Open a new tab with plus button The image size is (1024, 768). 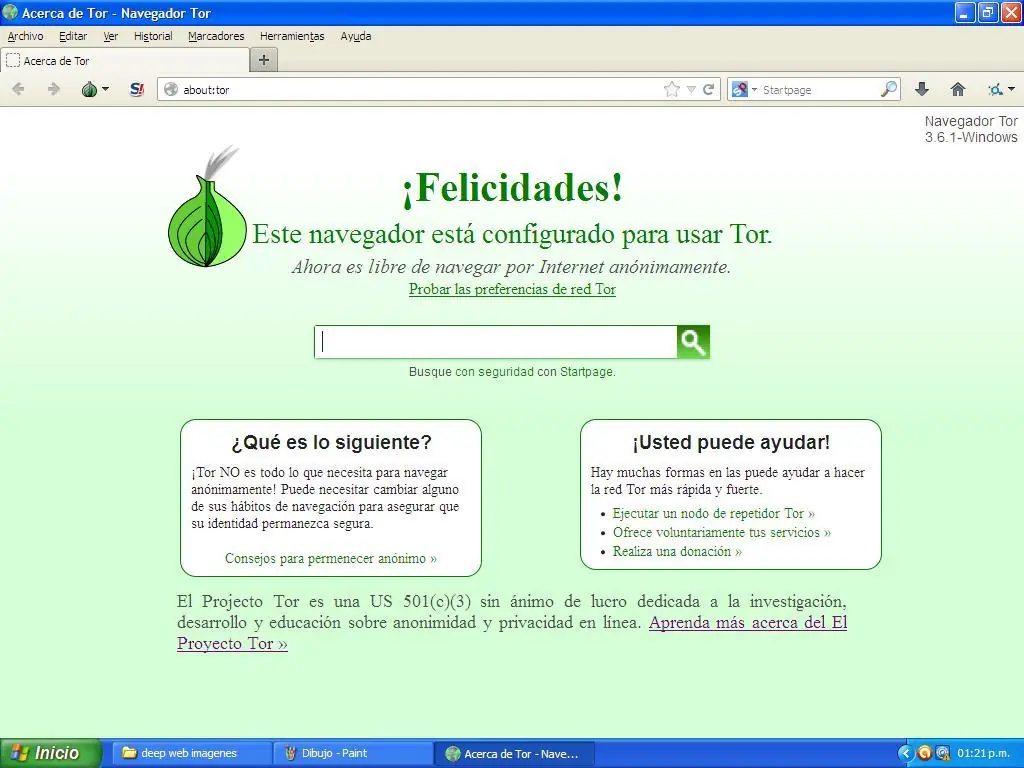coord(264,60)
